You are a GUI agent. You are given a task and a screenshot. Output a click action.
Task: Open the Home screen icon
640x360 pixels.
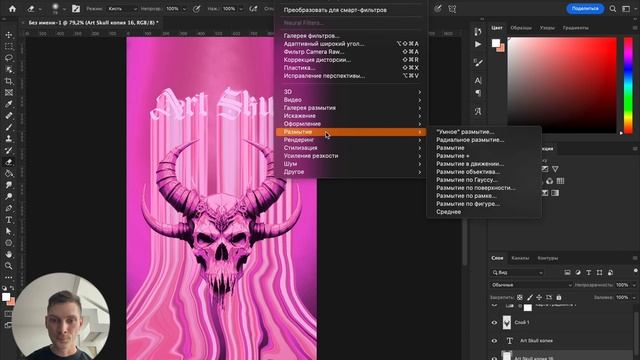click(x=12, y=9)
